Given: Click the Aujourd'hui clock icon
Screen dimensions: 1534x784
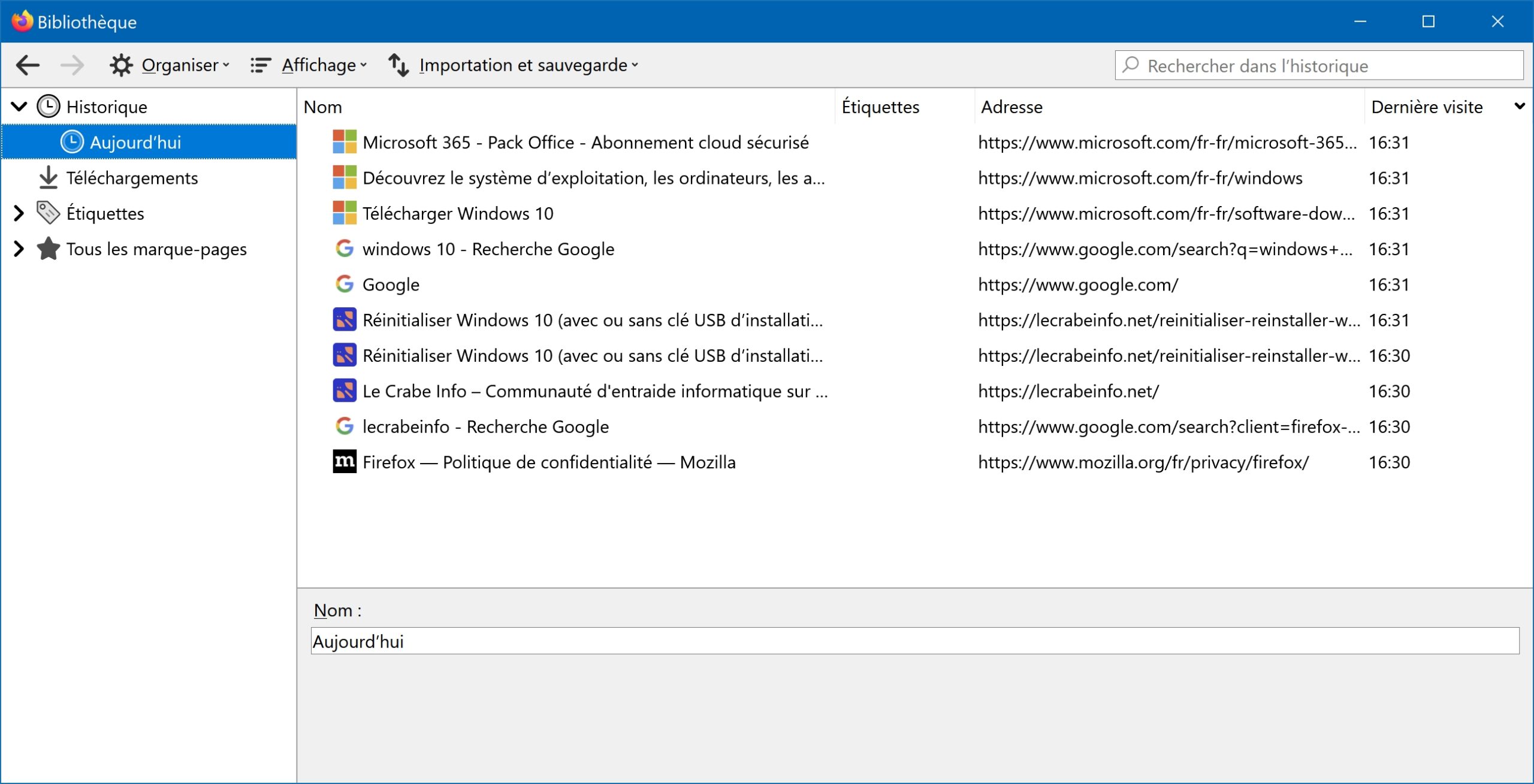Looking at the screenshot, I should pos(72,142).
